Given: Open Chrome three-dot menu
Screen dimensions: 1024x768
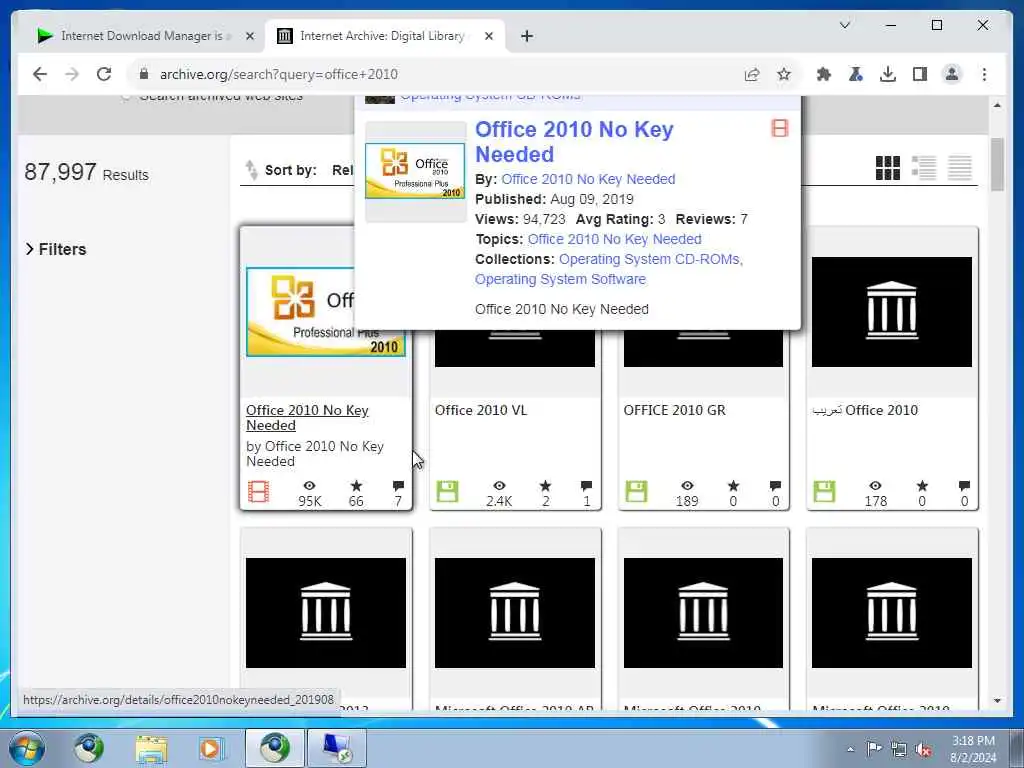Looking at the screenshot, I should click(984, 74).
